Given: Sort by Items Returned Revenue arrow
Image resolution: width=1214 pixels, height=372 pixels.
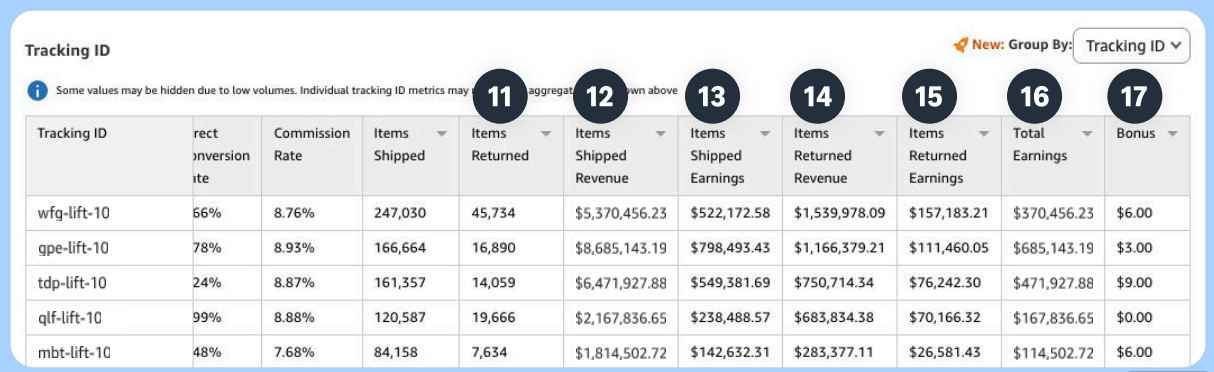Looking at the screenshot, I should 880,134.
